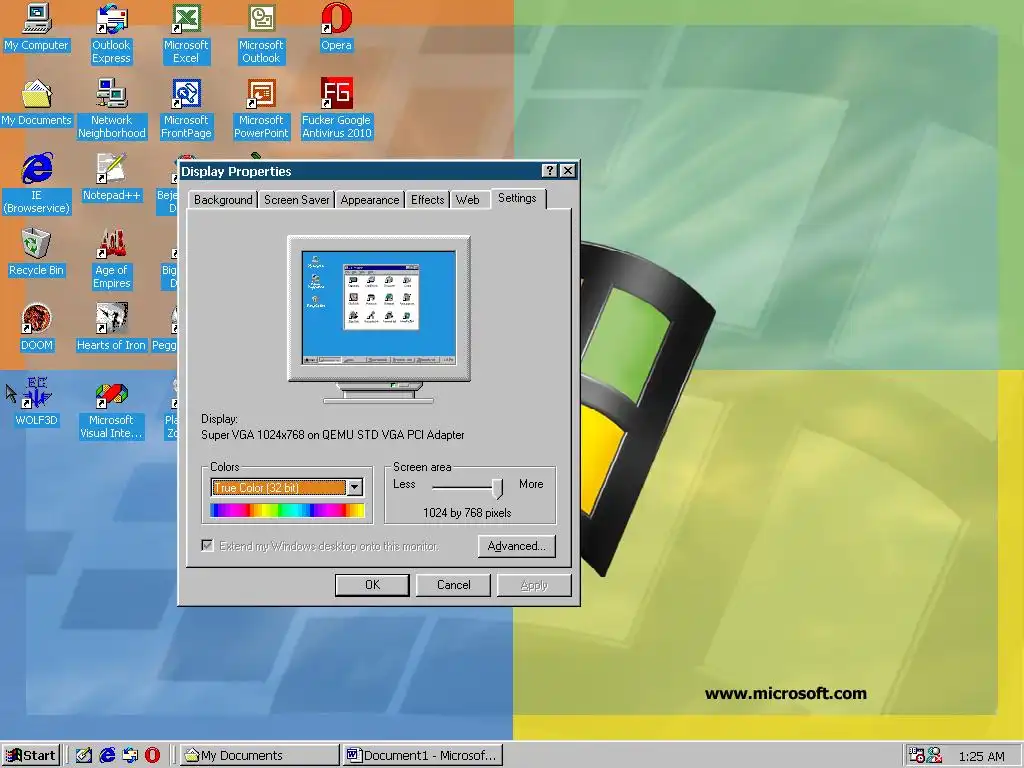Click the color spectrum bar under Colors
Viewport: 1024px width, 768px height.
click(287, 510)
